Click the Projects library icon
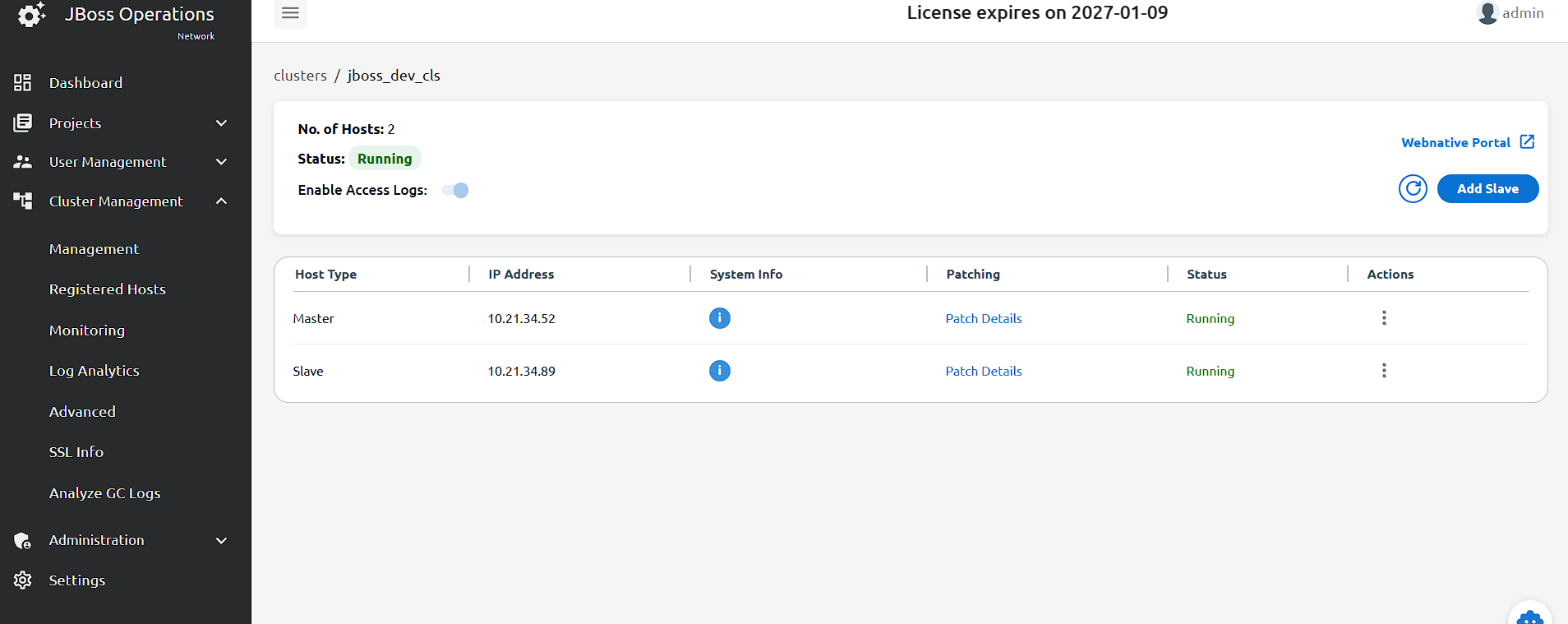 (x=23, y=122)
